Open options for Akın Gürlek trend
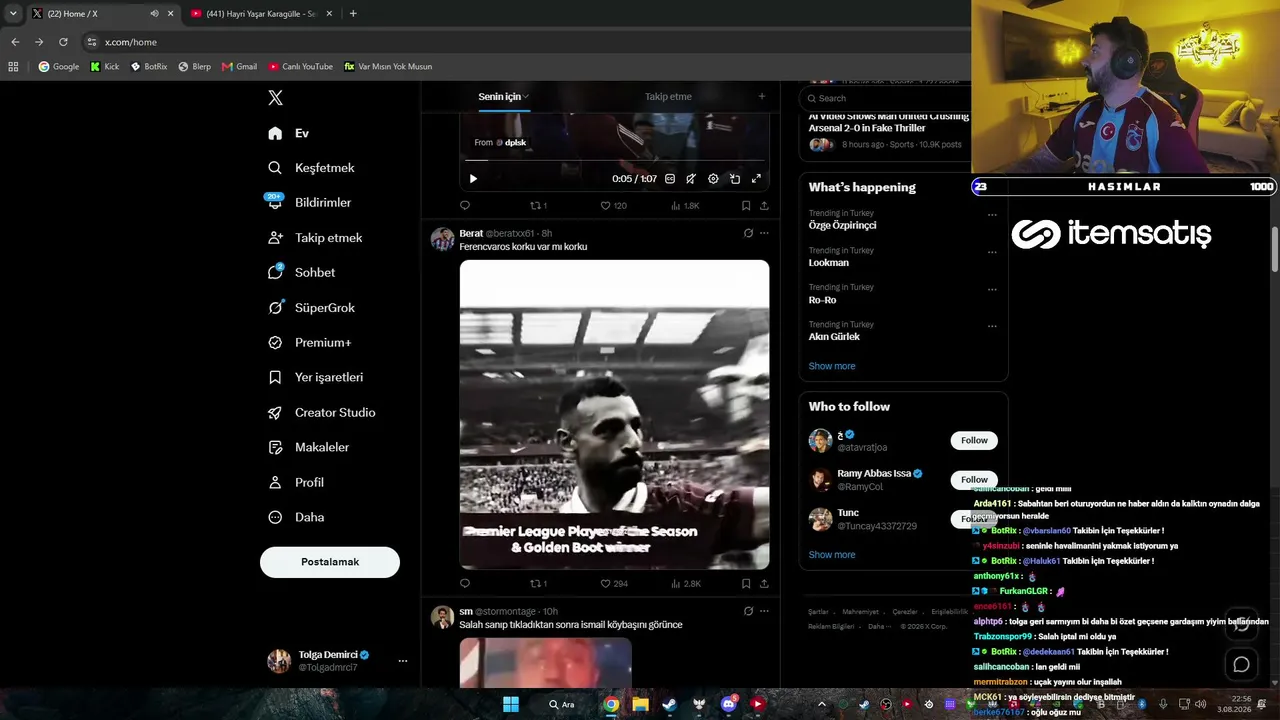The width and height of the screenshot is (1280, 720). click(x=992, y=326)
